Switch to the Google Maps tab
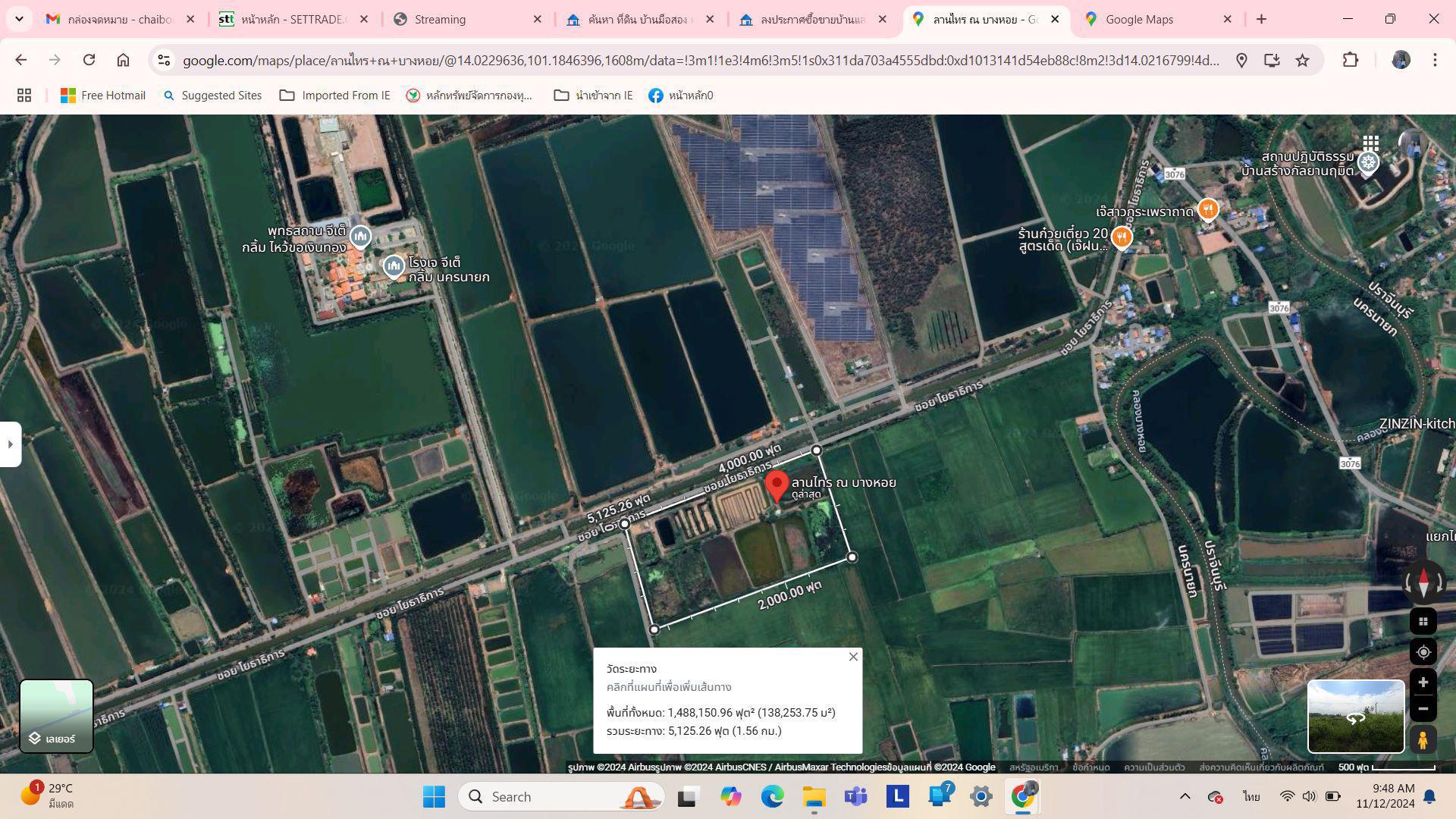This screenshot has width=1456, height=819. (1138, 19)
